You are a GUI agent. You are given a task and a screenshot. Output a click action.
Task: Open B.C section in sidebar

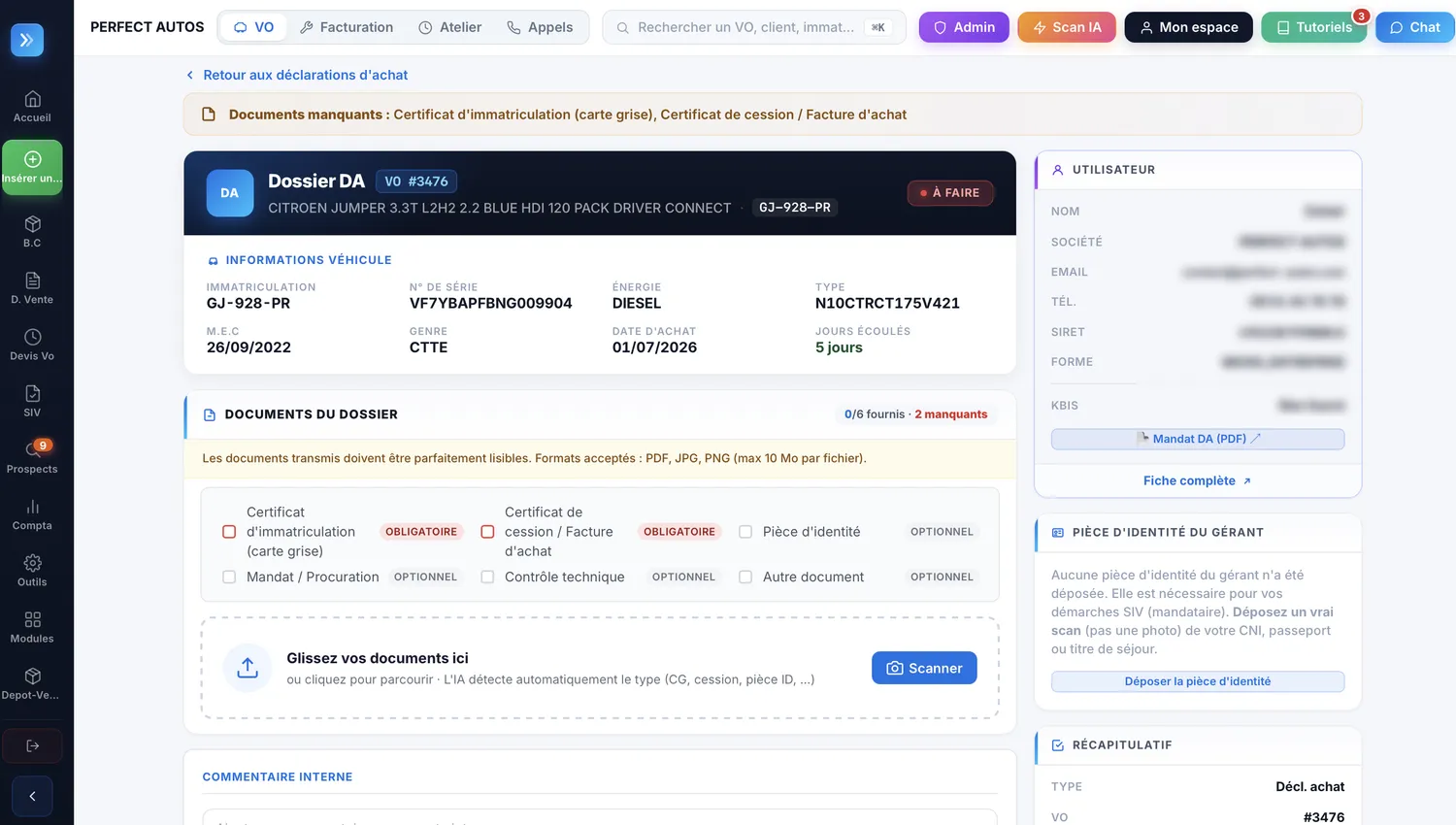32,232
